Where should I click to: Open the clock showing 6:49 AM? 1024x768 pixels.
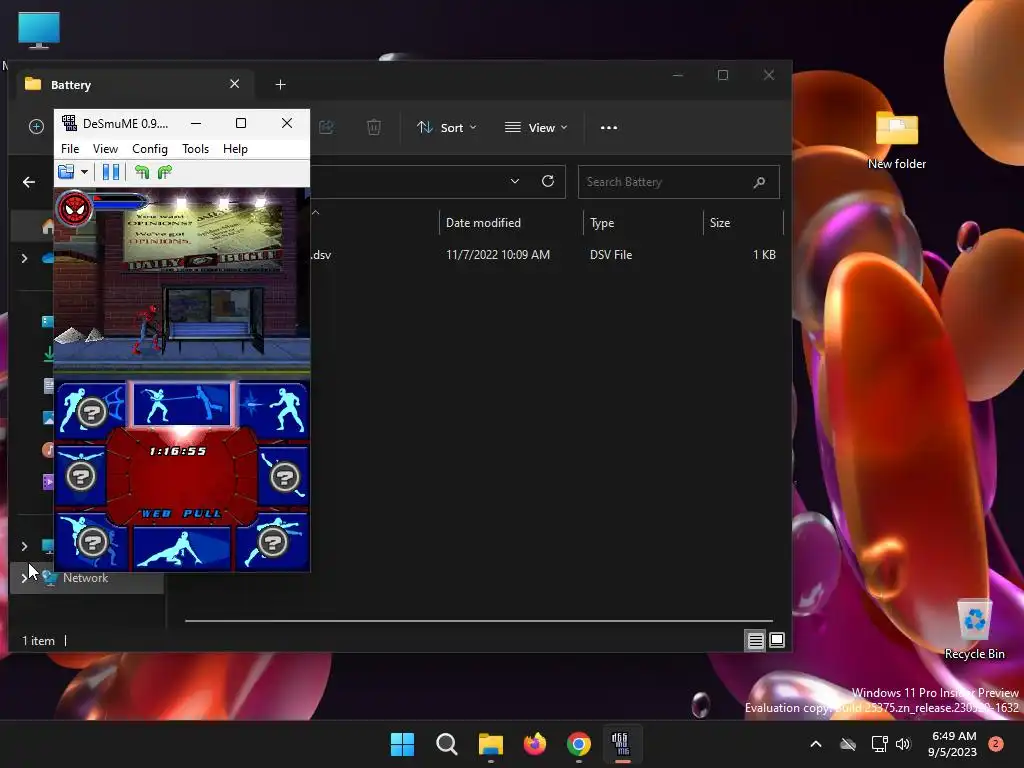click(x=953, y=744)
